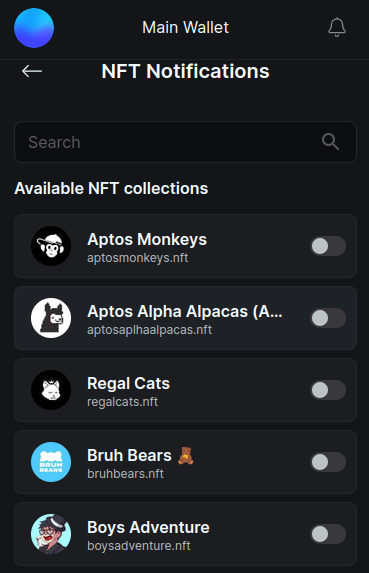Image resolution: width=369 pixels, height=573 pixels.
Task: Click the blue gradient wallet avatar
Action: click(x=34, y=28)
